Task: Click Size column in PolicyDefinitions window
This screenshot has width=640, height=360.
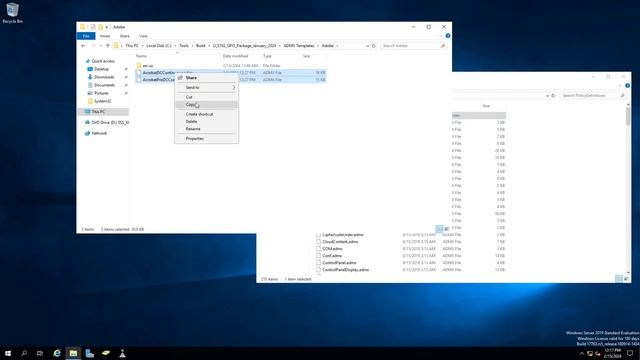Action: click(x=486, y=106)
